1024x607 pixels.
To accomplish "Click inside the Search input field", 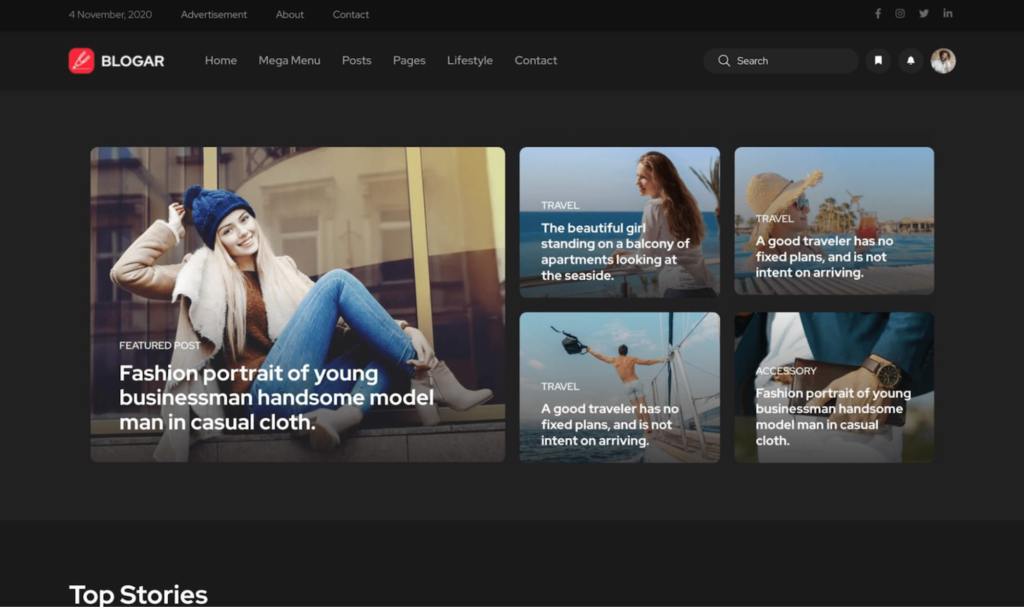I will click(780, 61).
